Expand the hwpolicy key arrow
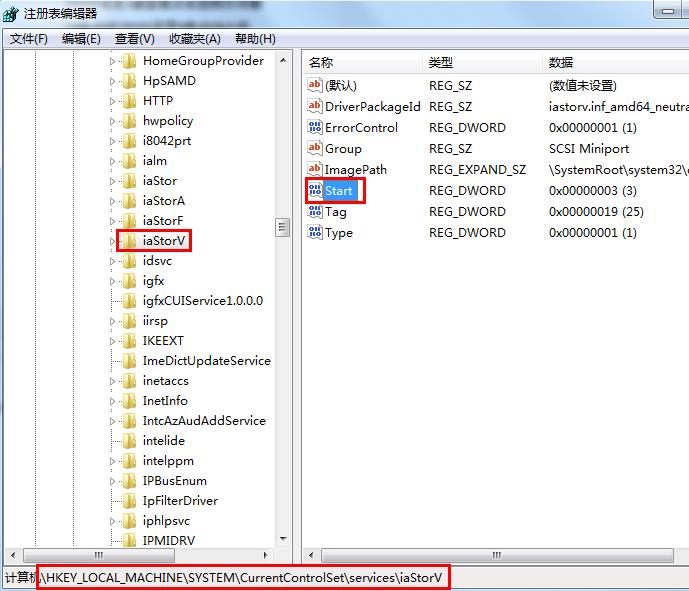689x591 pixels. (112, 121)
